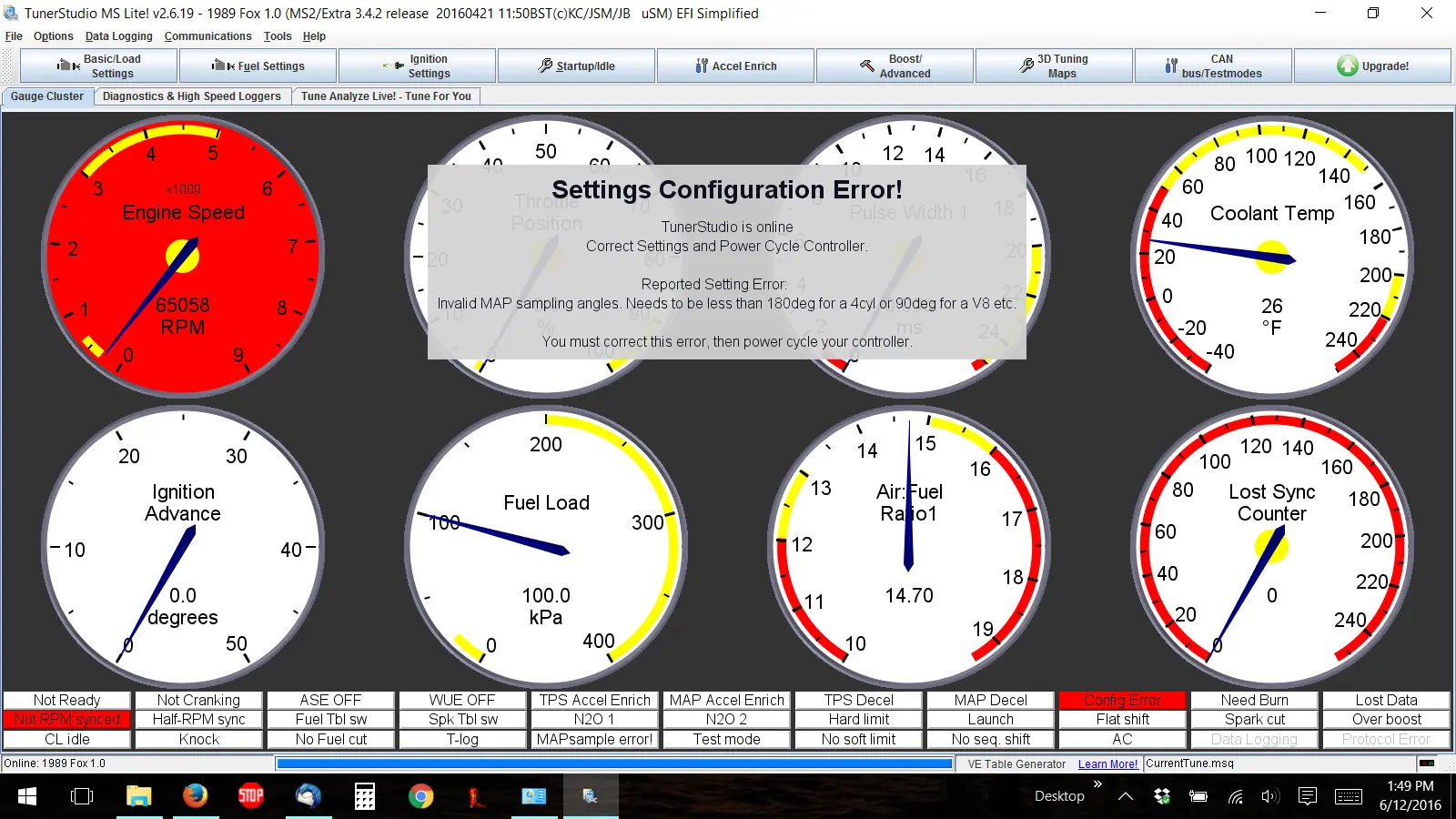The height and width of the screenshot is (819, 1456).
Task: Click the T-log indicator
Action: pyautogui.click(x=463, y=739)
